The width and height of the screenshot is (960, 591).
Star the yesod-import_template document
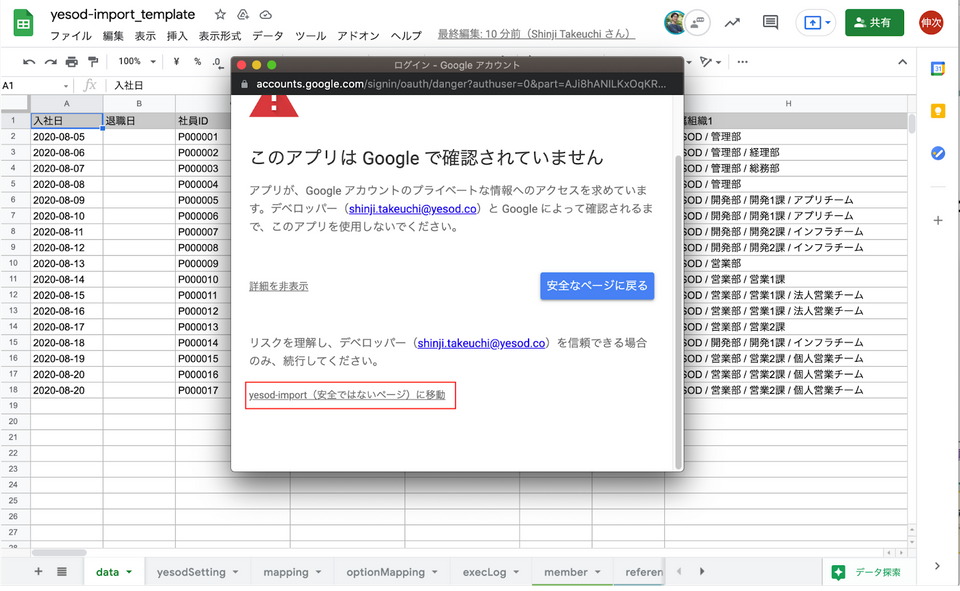click(220, 14)
